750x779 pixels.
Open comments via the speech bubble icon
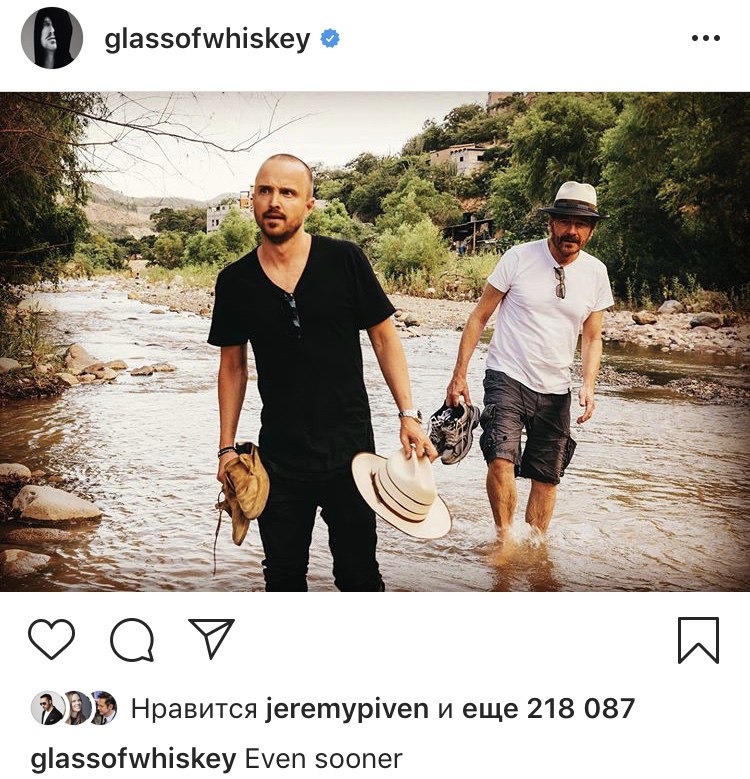pyautogui.click(x=132, y=639)
